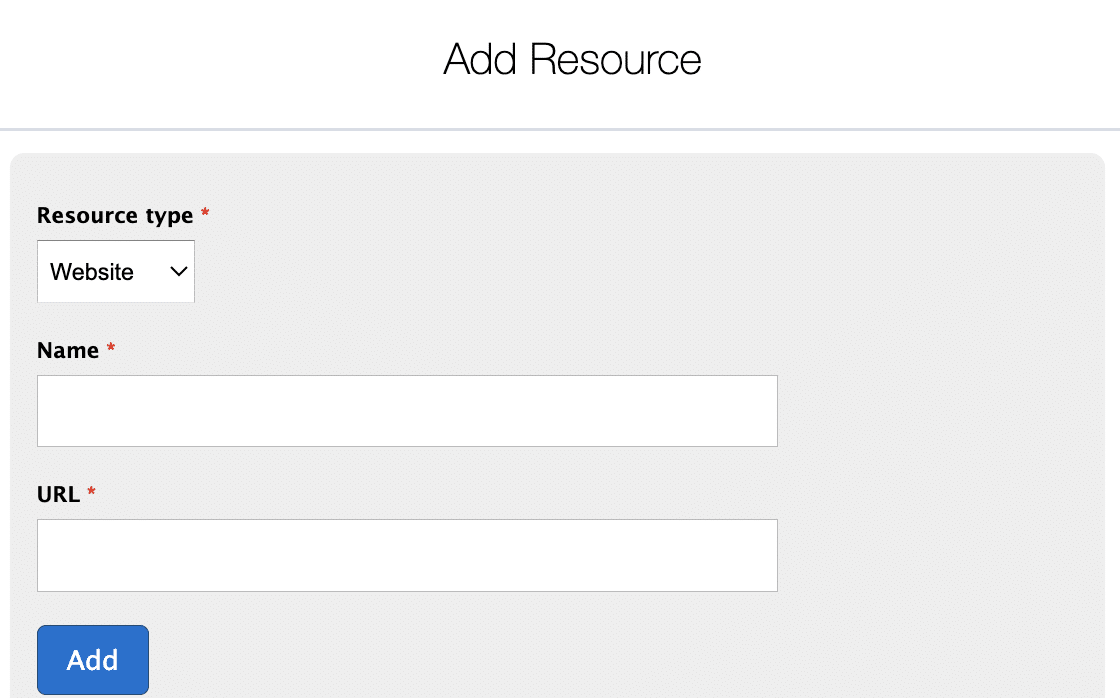Click the Name field label
The image size is (1120, 698).
[68, 350]
